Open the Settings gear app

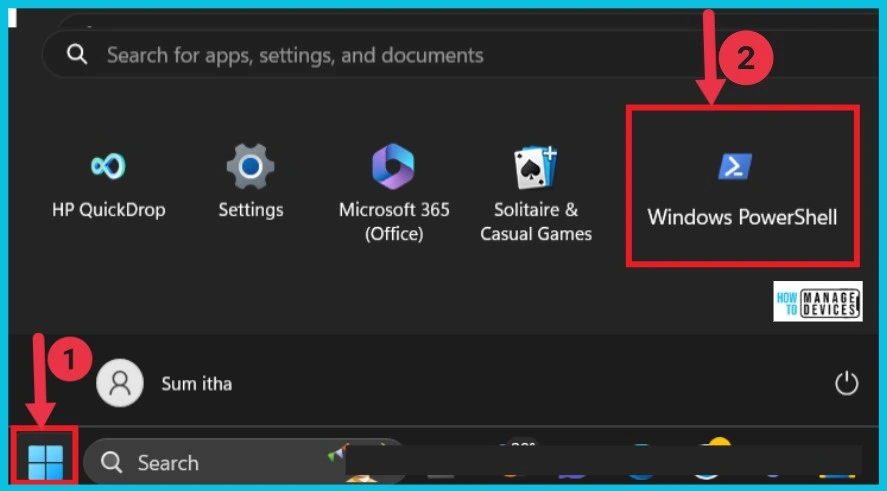(x=251, y=182)
